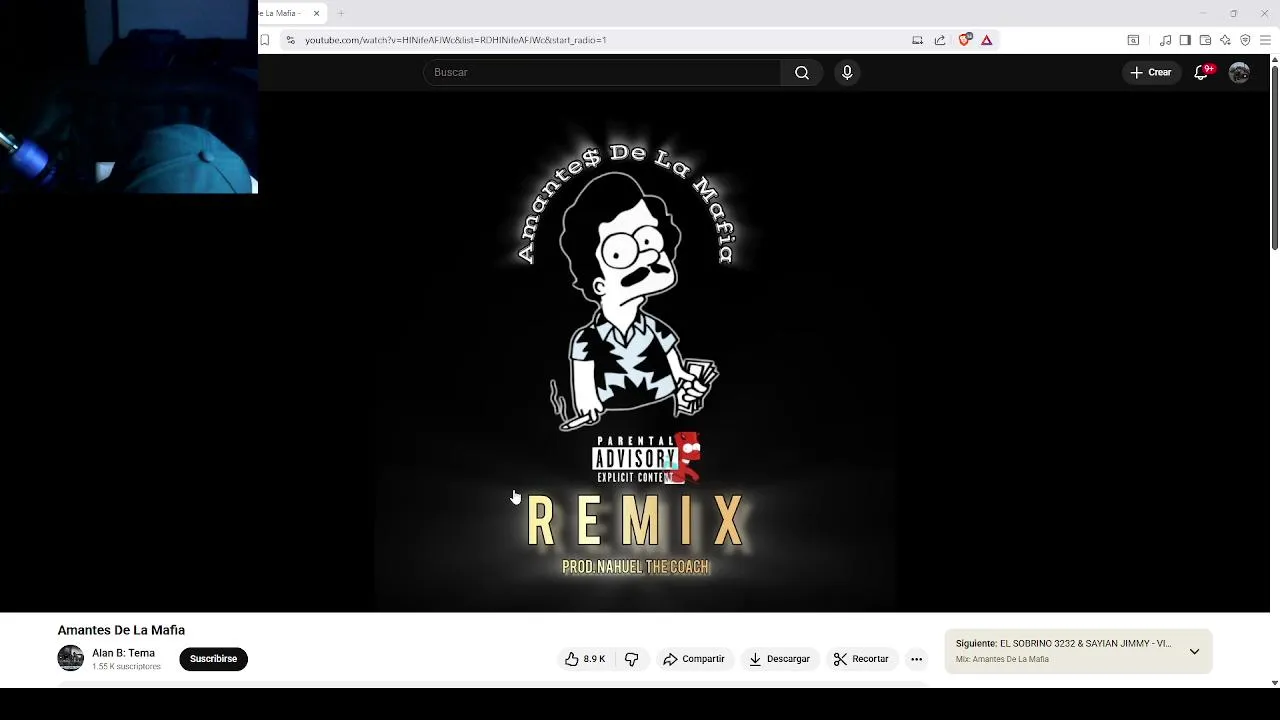This screenshot has height=720, width=1280.
Task: Click the tab search icon in toolbar
Action: tap(1133, 40)
